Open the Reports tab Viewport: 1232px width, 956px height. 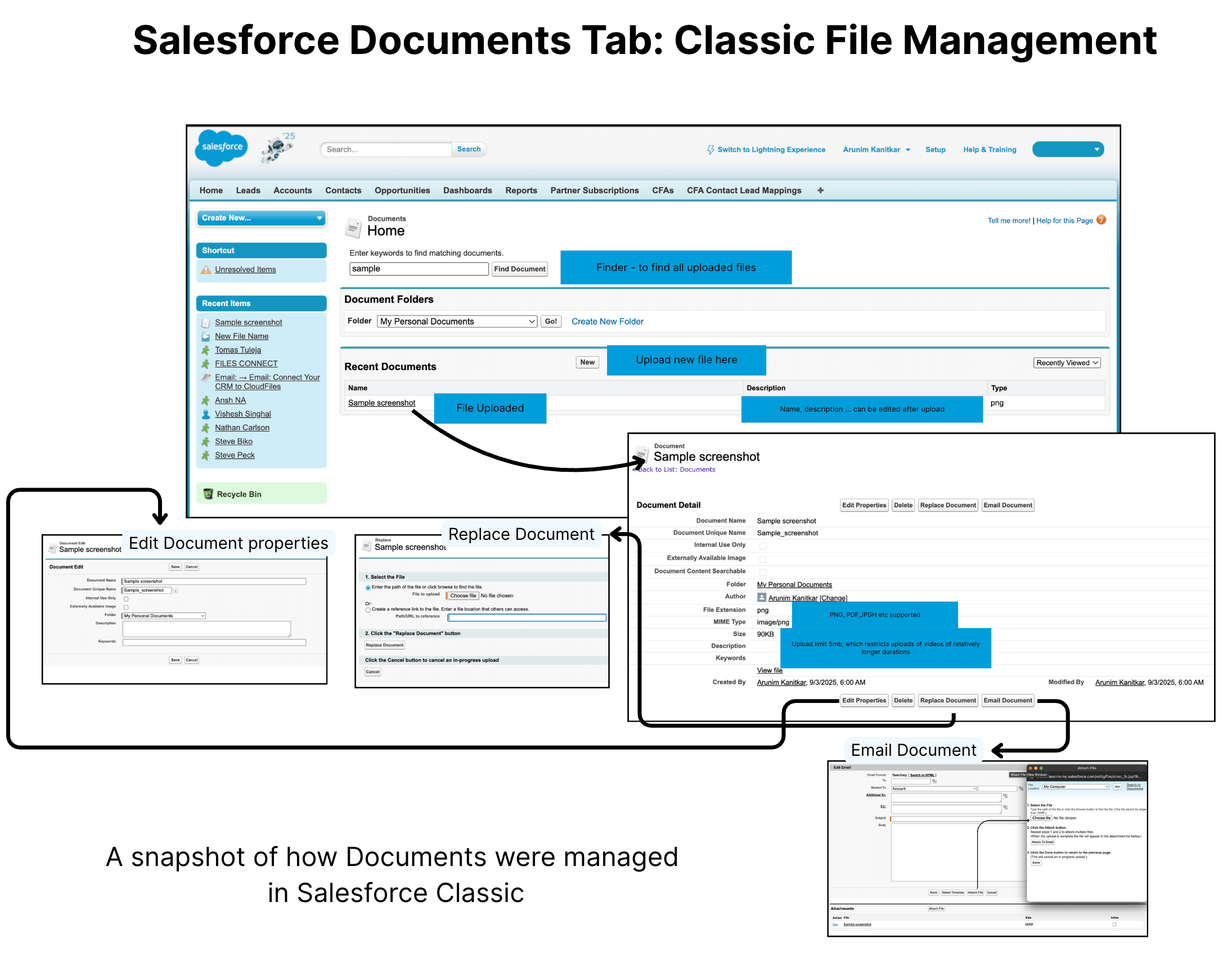[x=521, y=191]
